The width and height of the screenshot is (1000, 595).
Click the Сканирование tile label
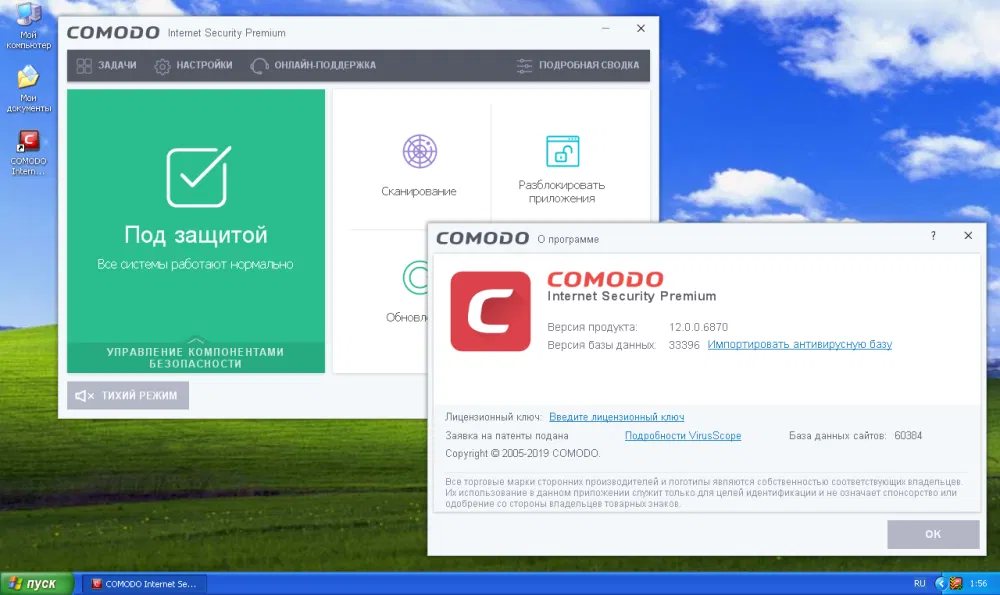419,191
